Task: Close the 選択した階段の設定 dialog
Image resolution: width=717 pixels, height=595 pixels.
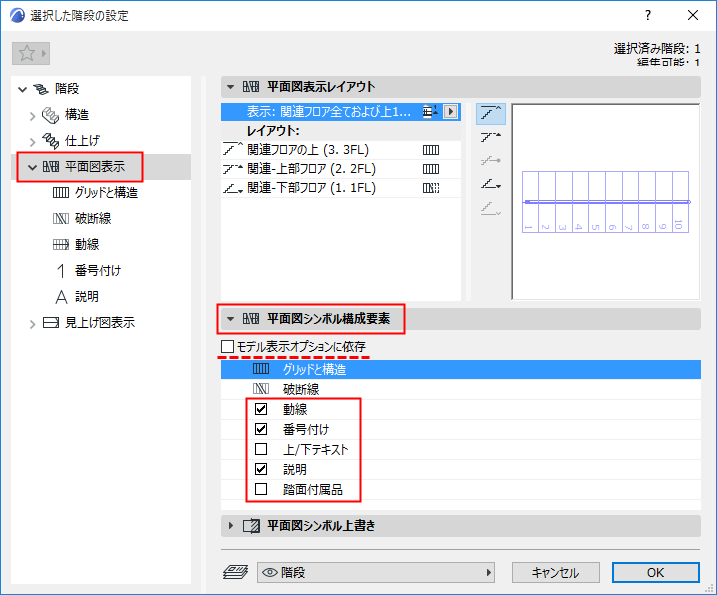Action: click(693, 16)
